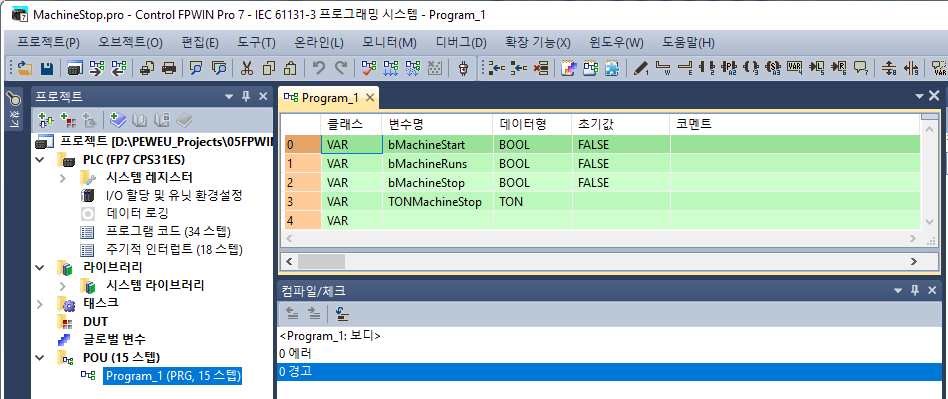
Task: Select 프로그램 코드 (34 스텝) item
Action: [168, 232]
